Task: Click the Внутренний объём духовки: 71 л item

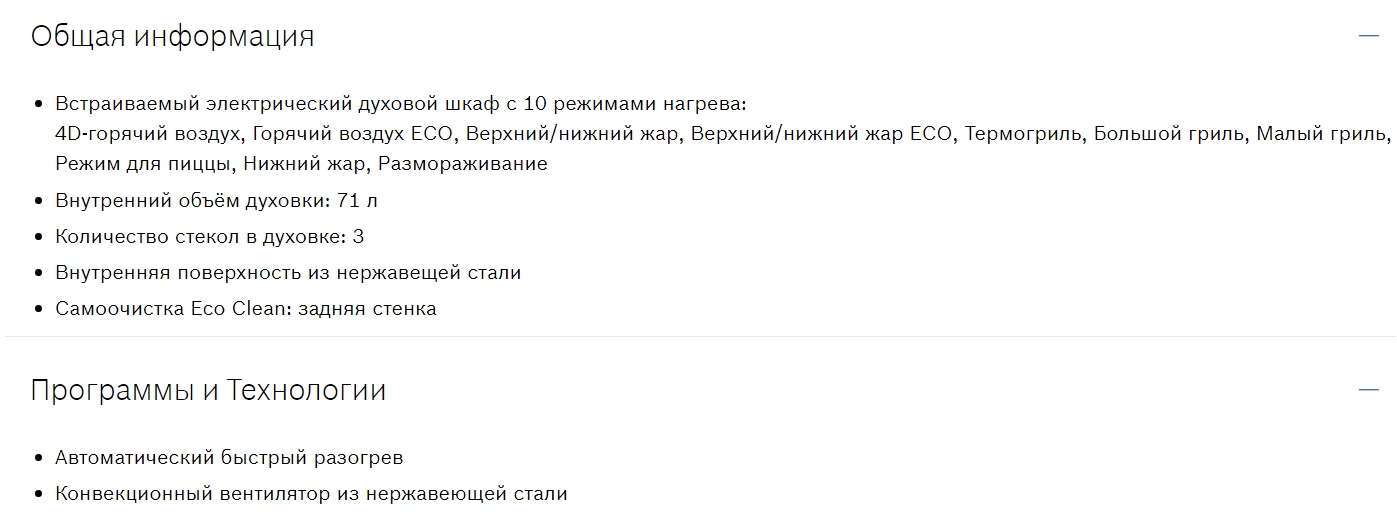Action: [216, 200]
